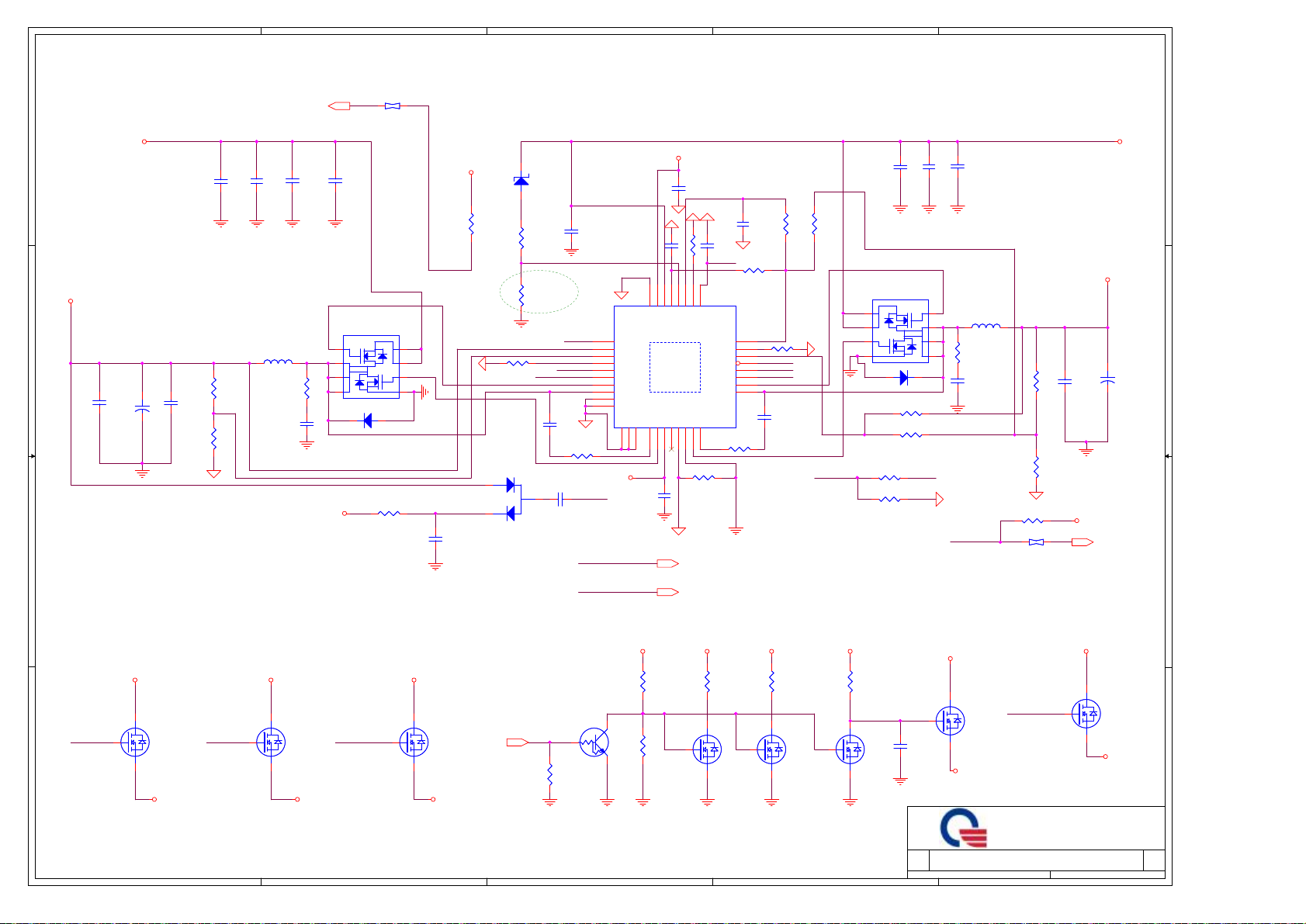1306x924 pixels.
Task: Click the inductor beside the right dual-MOSFET
Action: tap(986, 327)
